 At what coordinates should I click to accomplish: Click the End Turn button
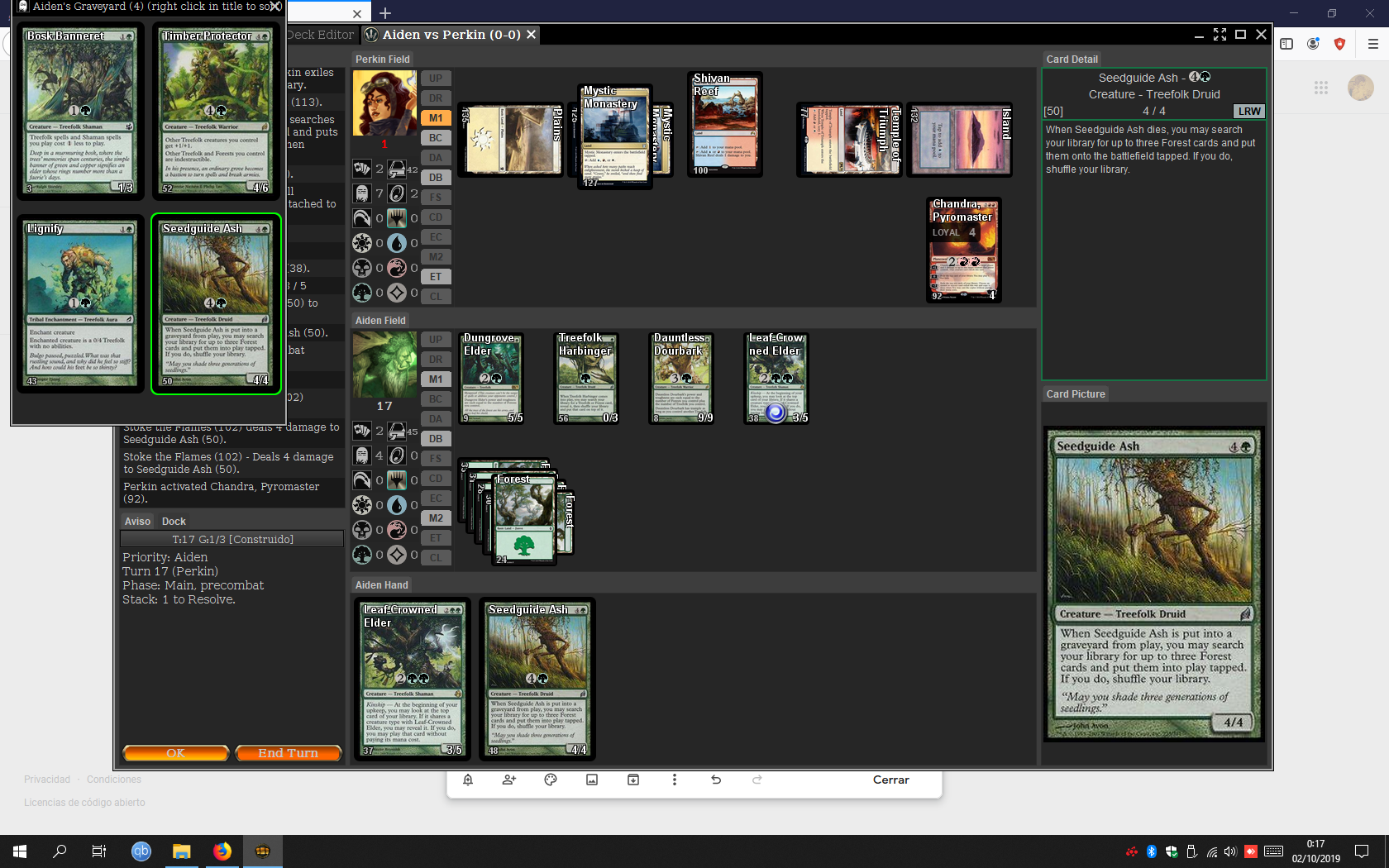pyautogui.click(x=288, y=753)
